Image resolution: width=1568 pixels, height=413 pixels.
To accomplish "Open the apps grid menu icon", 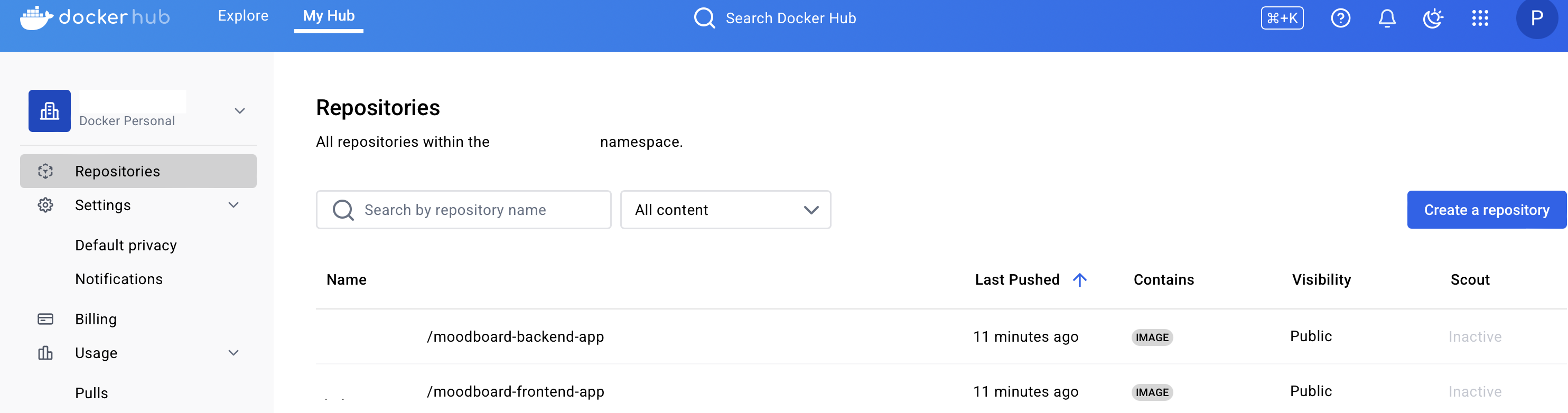I will tap(1479, 18).
